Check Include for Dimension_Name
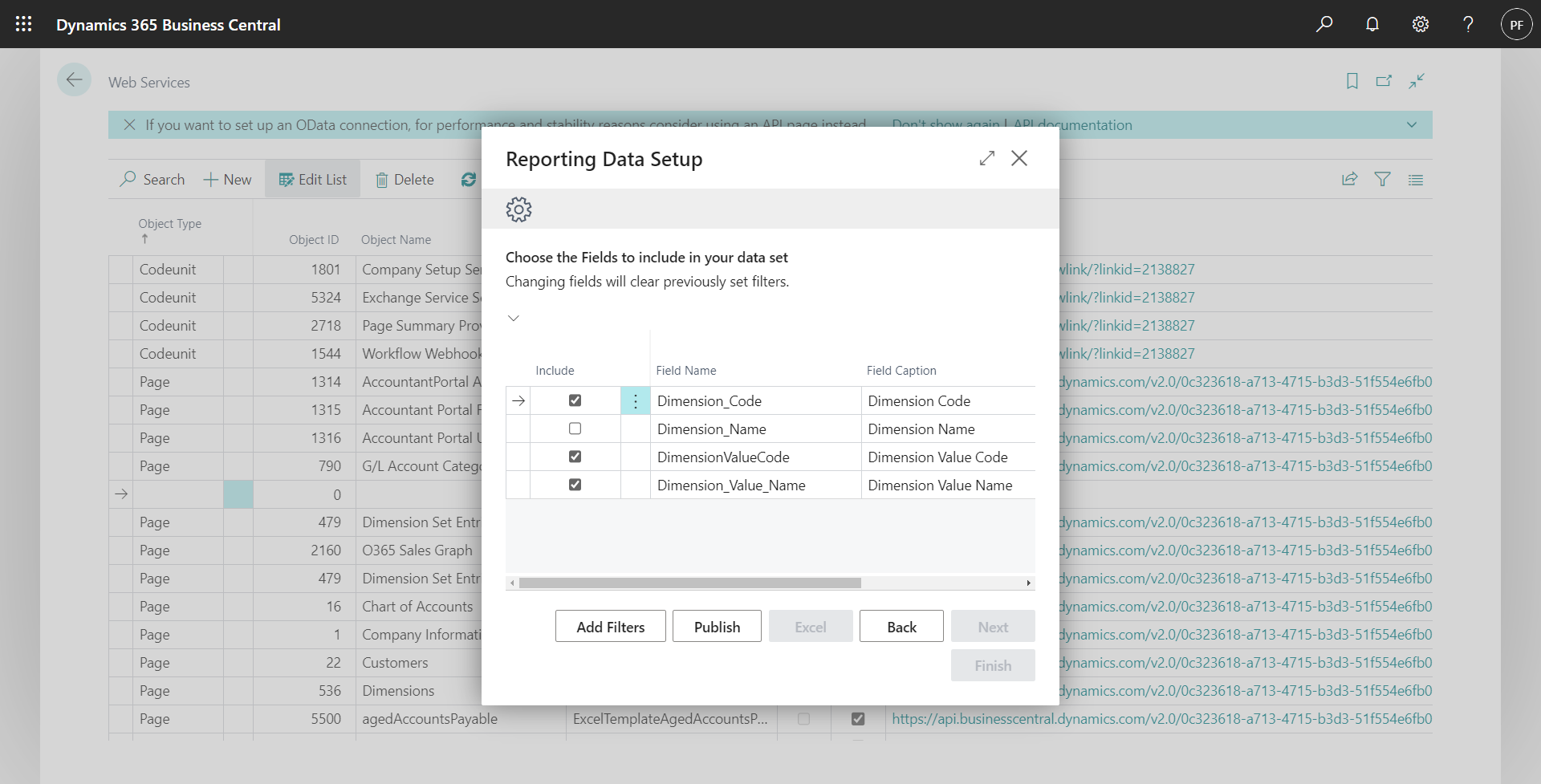 click(575, 429)
